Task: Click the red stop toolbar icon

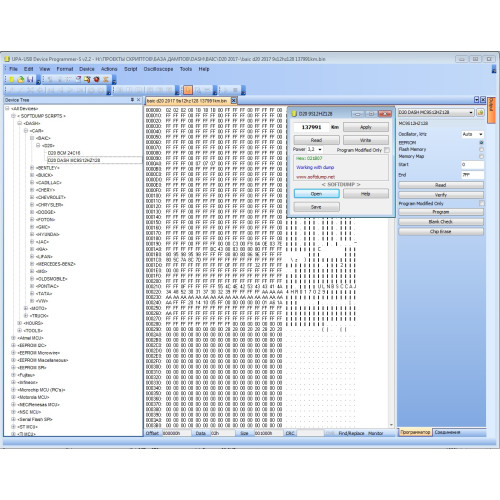Action: click(97, 79)
